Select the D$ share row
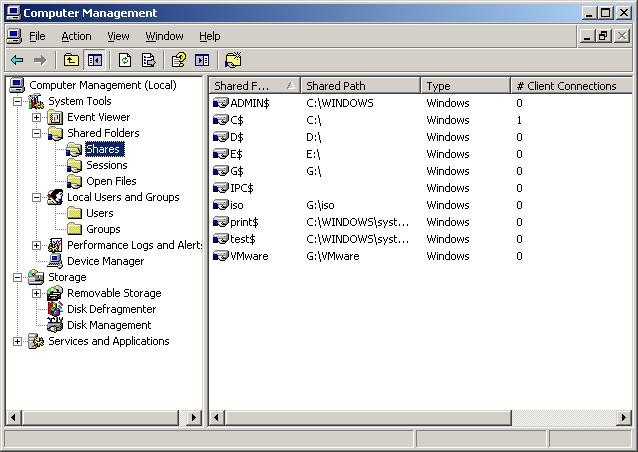This screenshot has height=452, width=638. pos(419,137)
